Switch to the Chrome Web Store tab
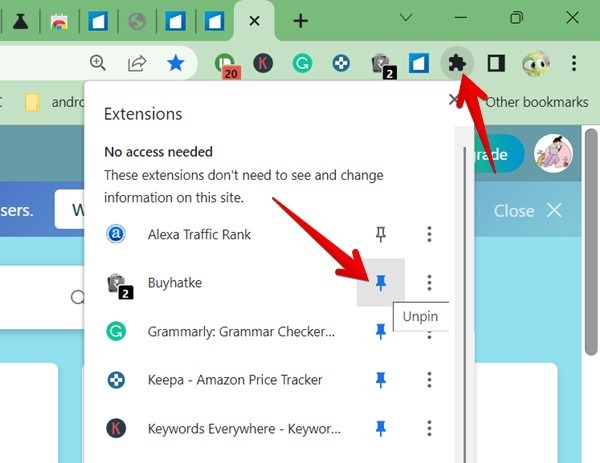Image resolution: width=600 pixels, height=463 pixels. tap(59, 21)
